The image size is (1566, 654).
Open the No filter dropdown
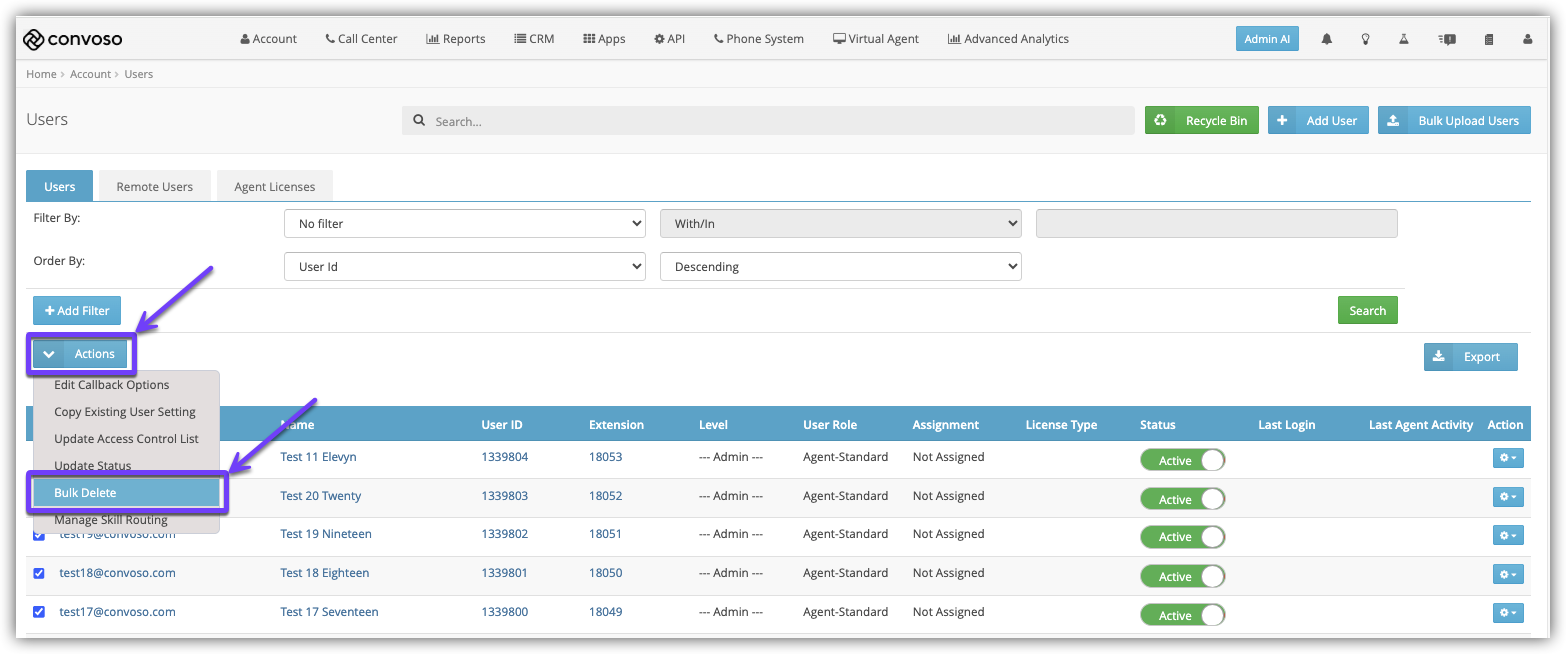coord(465,224)
